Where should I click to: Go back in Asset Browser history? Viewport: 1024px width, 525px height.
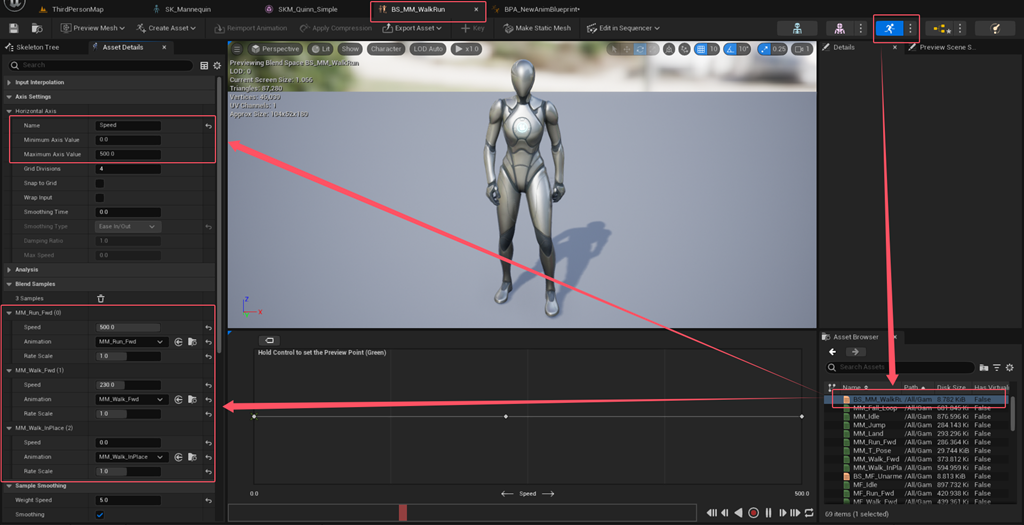coord(833,352)
